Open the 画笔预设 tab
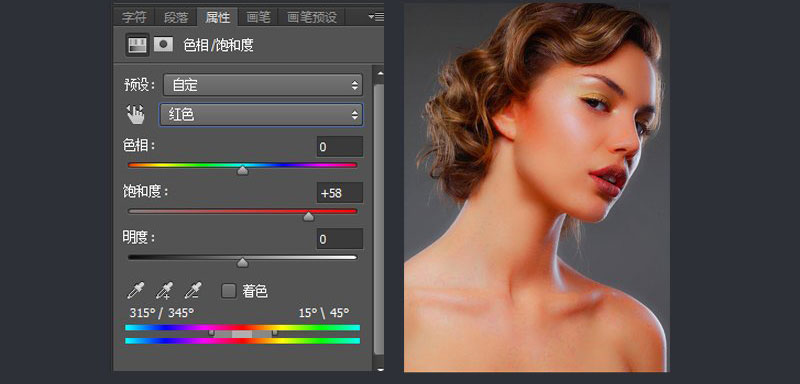The width and height of the screenshot is (800, 384). [312, 17]
